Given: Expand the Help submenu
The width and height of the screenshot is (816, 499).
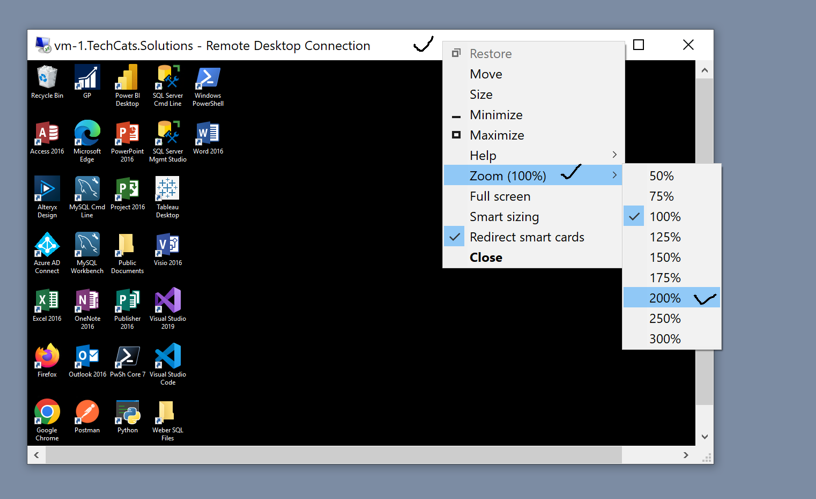Looking at the screenshot, I should pos(532,156).
